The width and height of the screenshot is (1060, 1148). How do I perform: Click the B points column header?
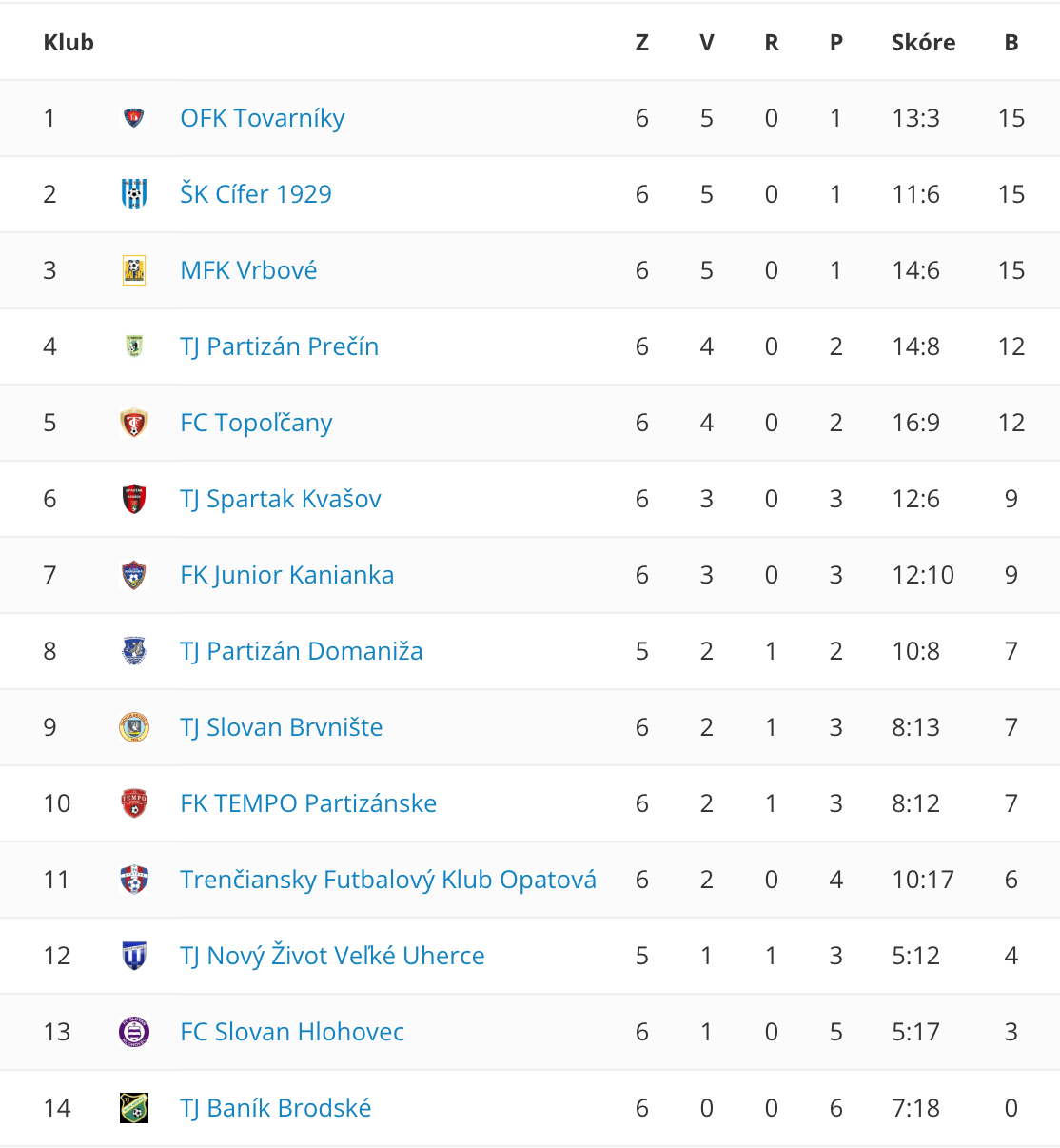coord(1011,42)
